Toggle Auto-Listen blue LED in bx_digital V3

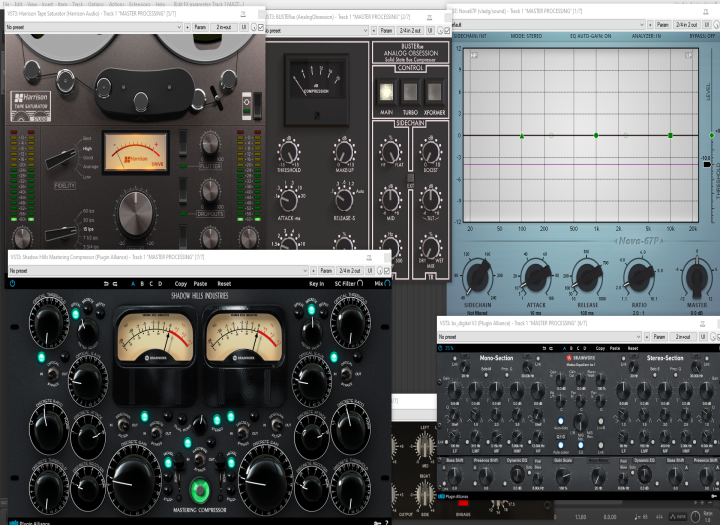click(x=561, y=445)
